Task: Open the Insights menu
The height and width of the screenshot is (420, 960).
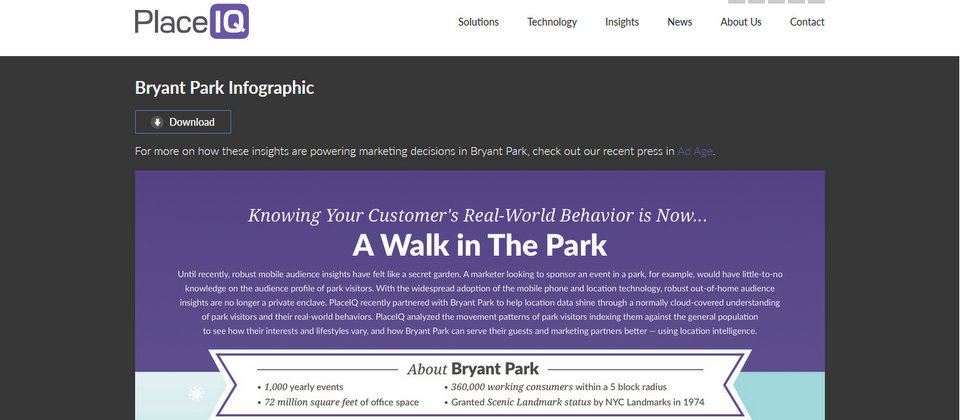Action: tap(621, 22)
